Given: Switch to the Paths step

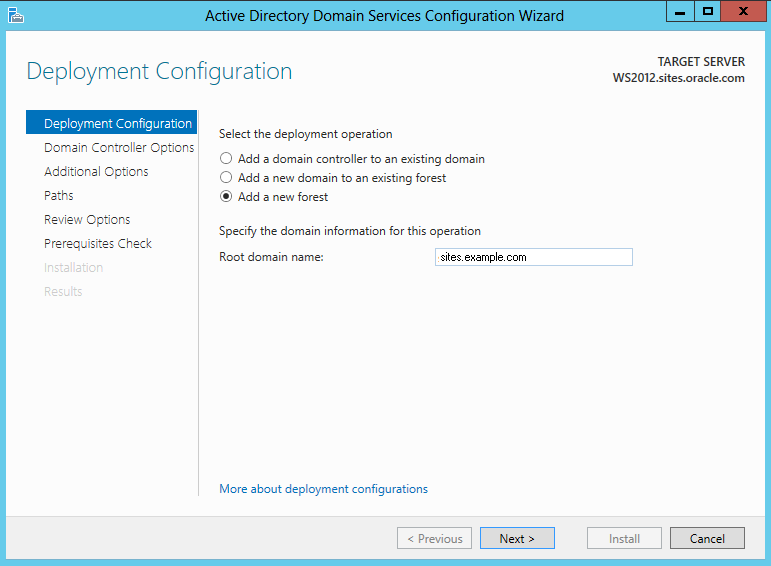Looking at the screenshot, I should (59, 195).
